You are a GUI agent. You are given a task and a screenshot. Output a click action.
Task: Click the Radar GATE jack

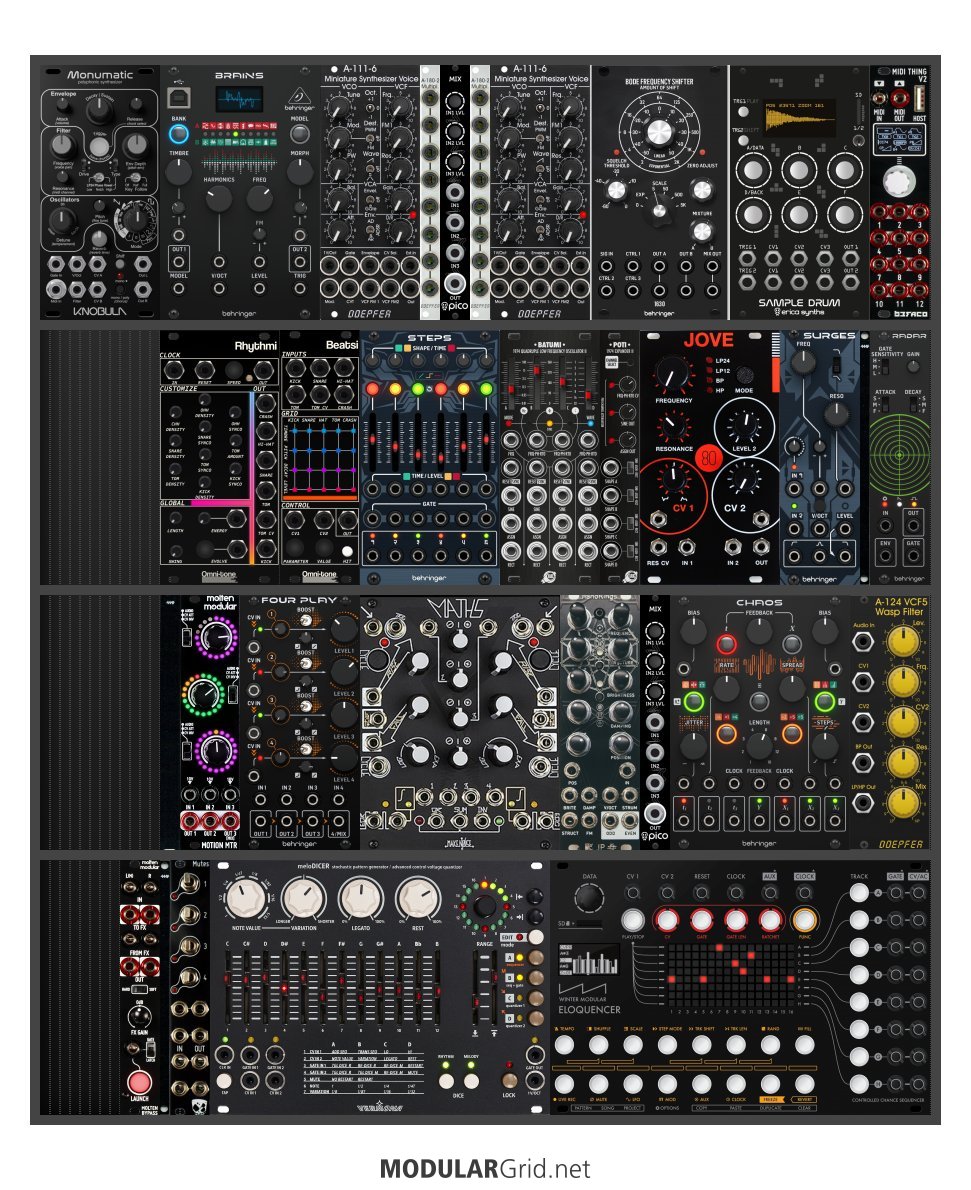[913, 556]
